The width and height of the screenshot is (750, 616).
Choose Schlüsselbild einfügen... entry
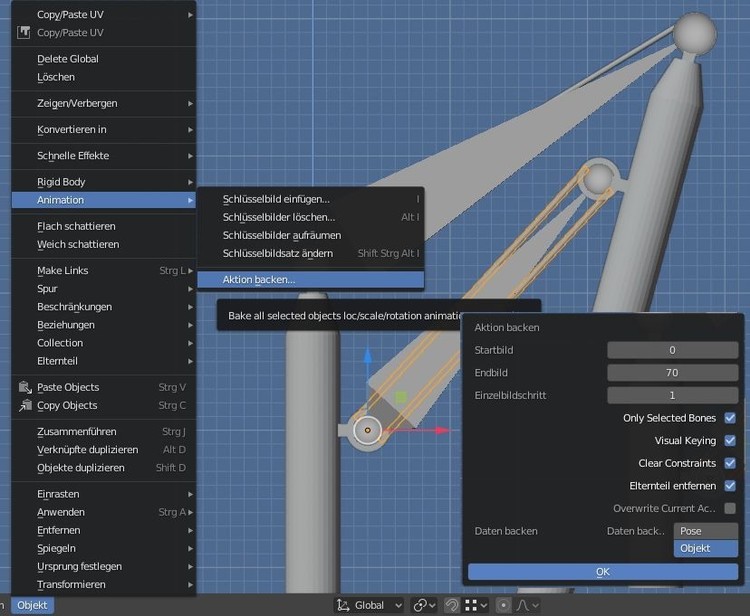[310, 199]
